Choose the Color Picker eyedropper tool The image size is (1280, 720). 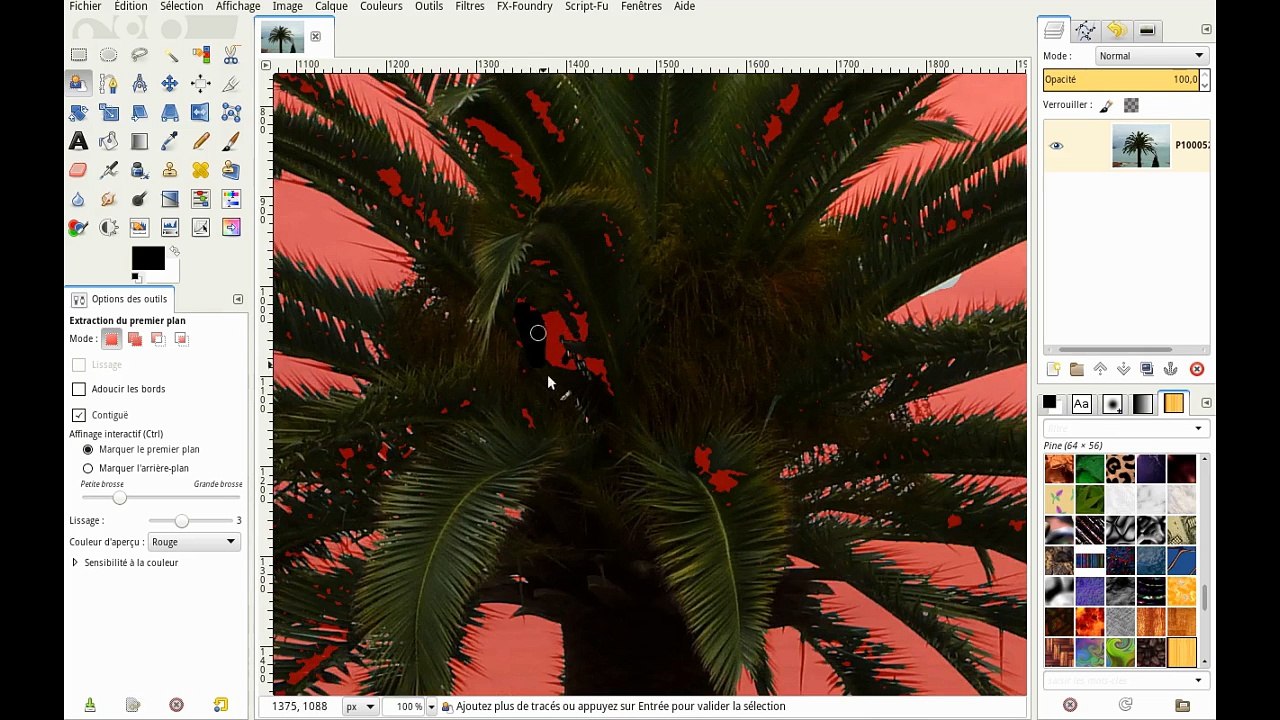point(170,142)
